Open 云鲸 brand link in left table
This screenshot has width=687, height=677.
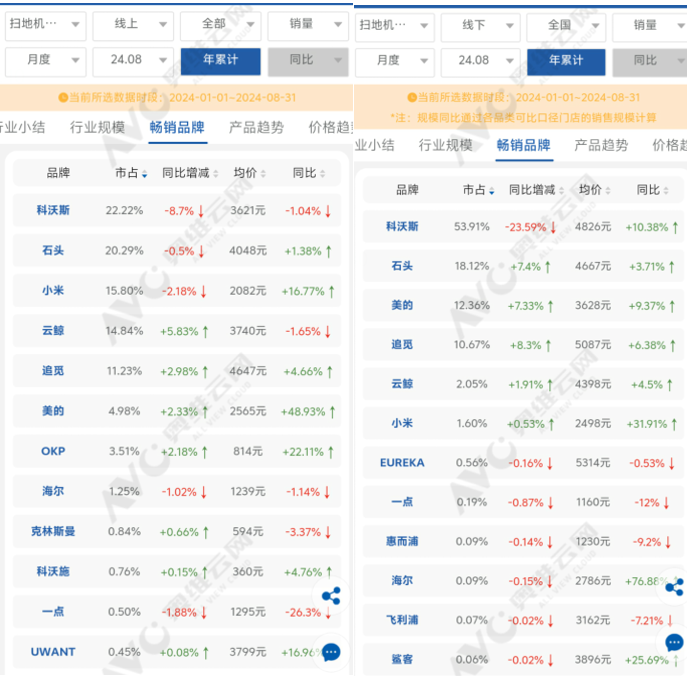[53, 331]
